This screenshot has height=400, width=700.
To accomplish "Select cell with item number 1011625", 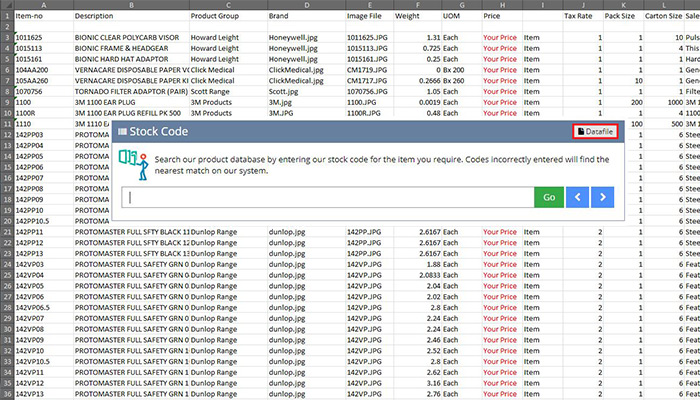I will pyautogui.click(x=44, y=38).
